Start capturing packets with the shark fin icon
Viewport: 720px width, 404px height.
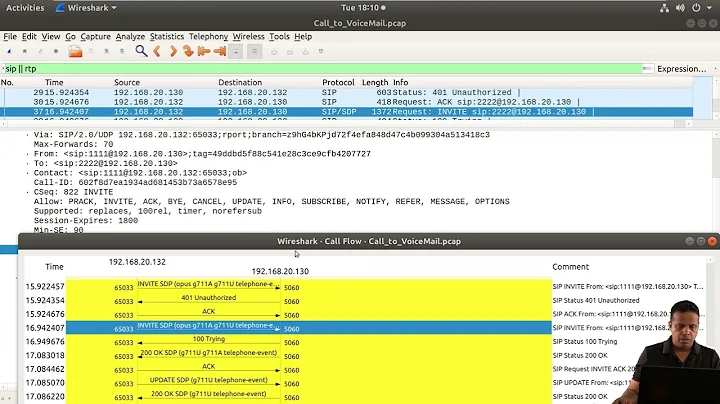pos(9,51)
